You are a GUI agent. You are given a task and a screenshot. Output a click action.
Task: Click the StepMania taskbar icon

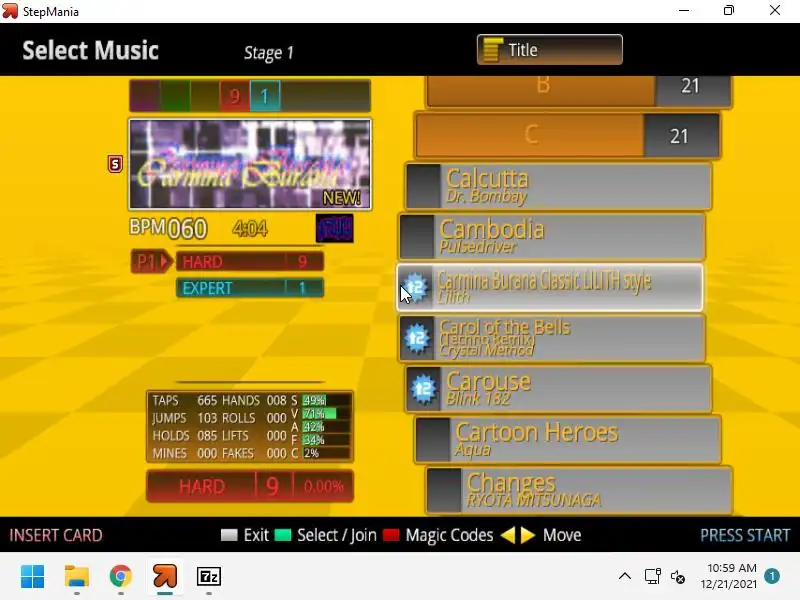pos(165,577)
